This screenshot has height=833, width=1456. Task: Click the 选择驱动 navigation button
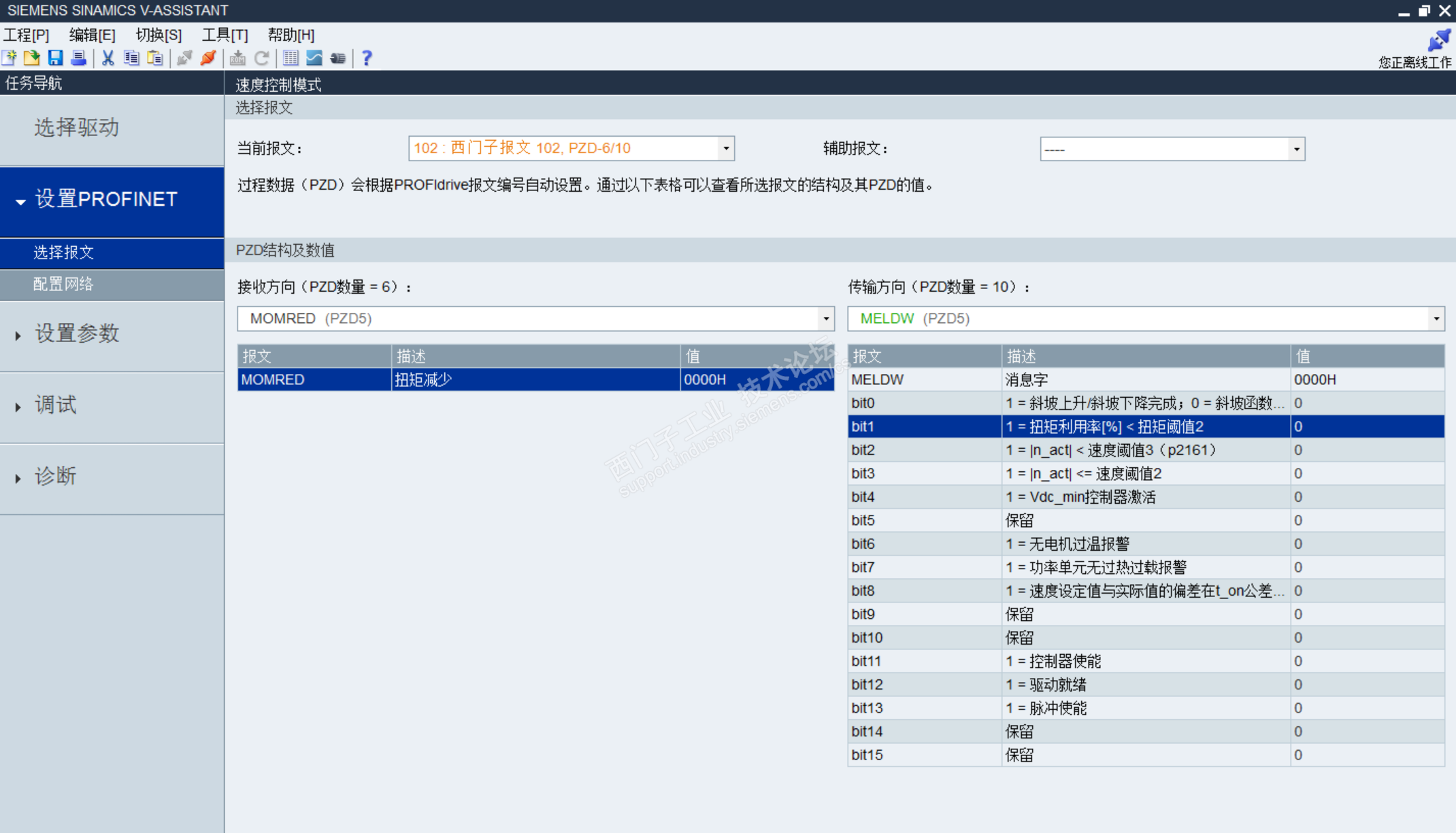coord(77,128)
